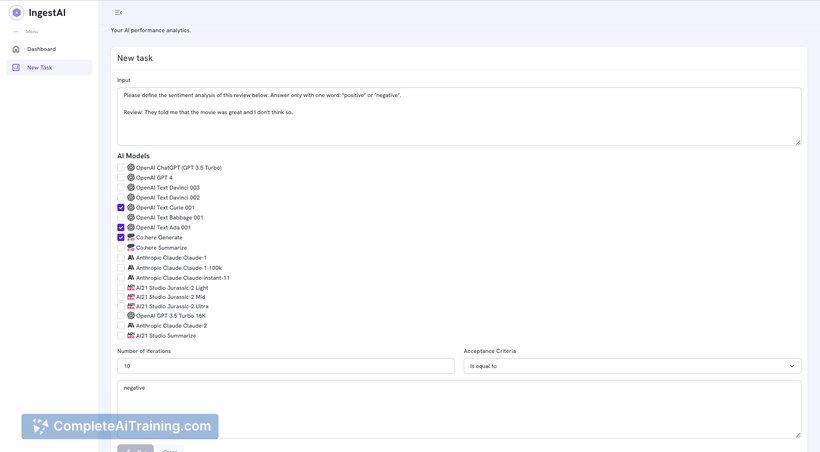Screen dimensions: 820x452
Task: Click the label text OpenAI GPT 3.5 Turbo 16K
Action: [171, 316]
